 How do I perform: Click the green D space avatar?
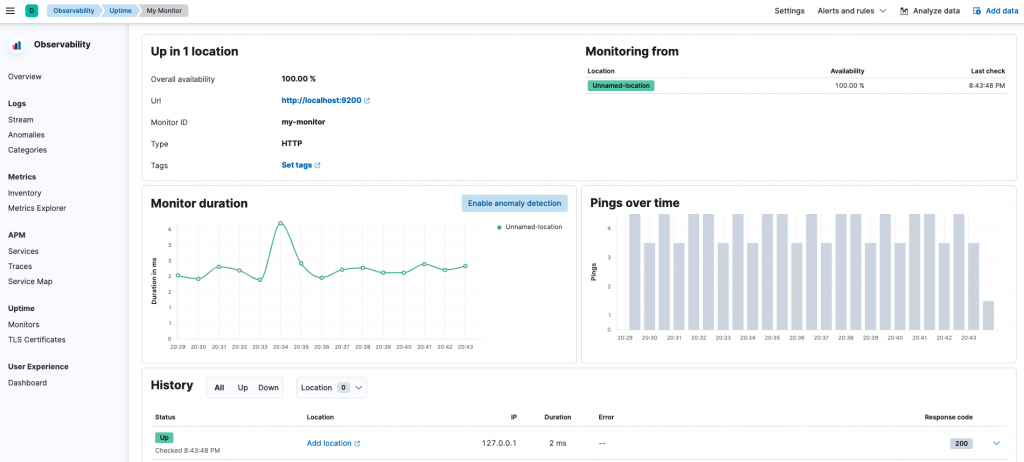click(x=32, y=10)
